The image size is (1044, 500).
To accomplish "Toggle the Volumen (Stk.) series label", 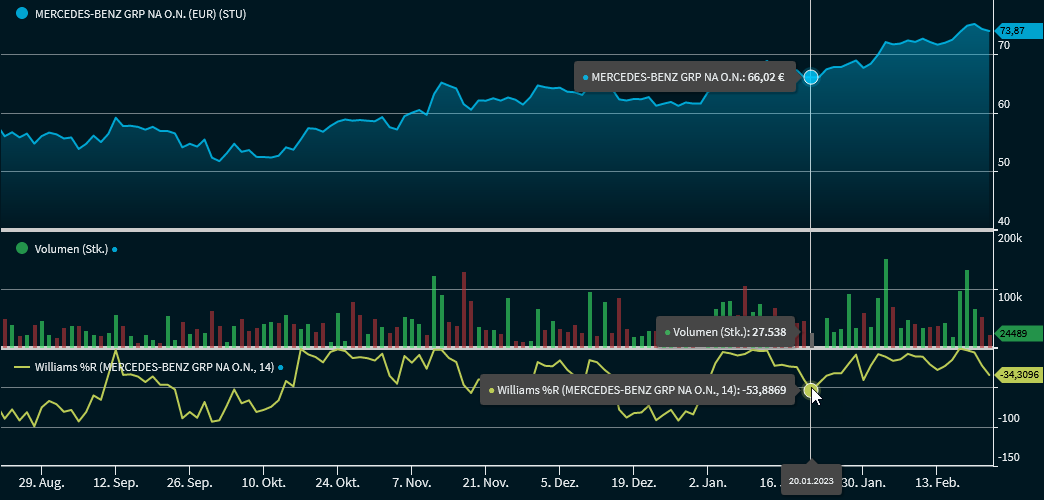I will coord(70,249).
